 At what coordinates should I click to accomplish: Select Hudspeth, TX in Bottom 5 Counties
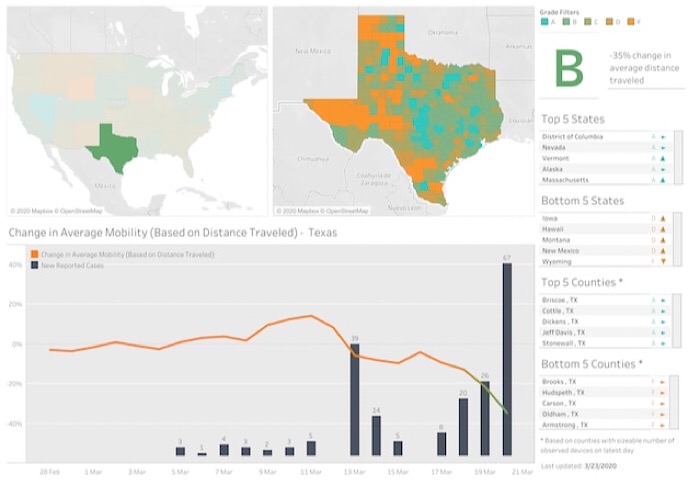click(563, 392)
